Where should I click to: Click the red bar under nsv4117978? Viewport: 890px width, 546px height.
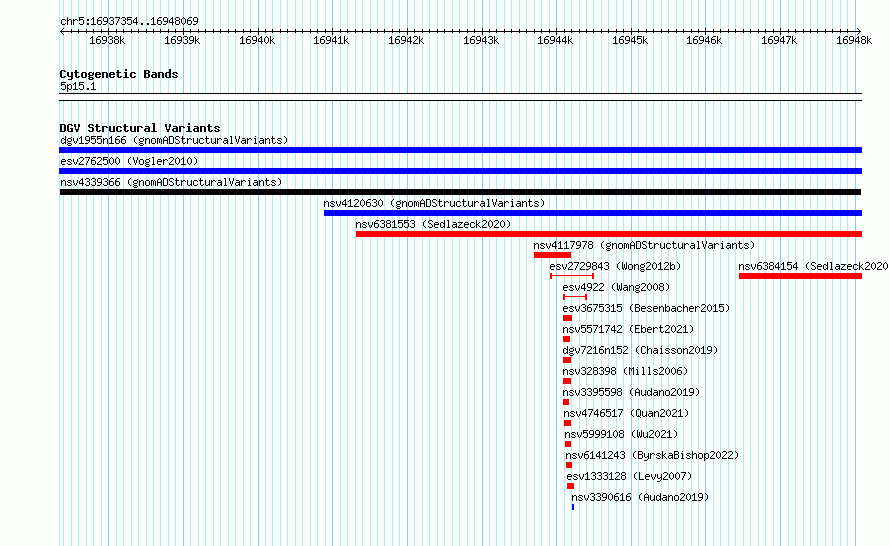[x=552, y=255]
